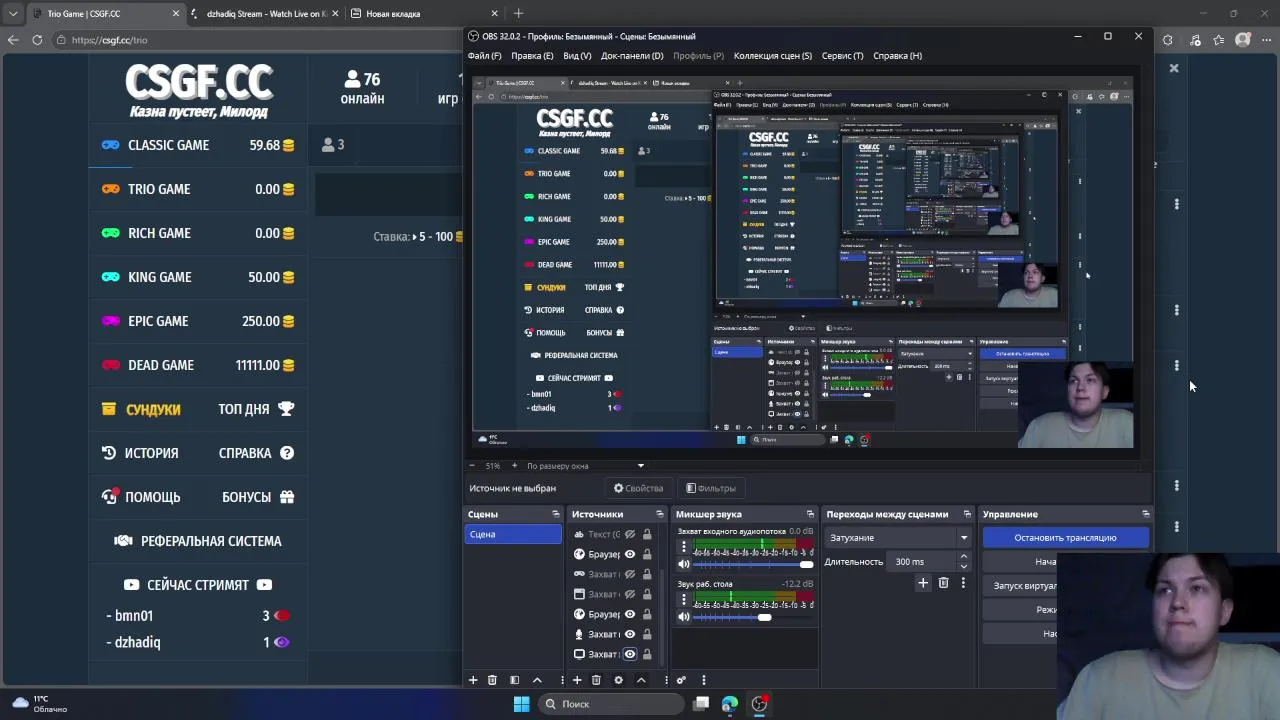Click Остановить трансляцию button
The image size is (1280, 720).
click(1065, 538)
